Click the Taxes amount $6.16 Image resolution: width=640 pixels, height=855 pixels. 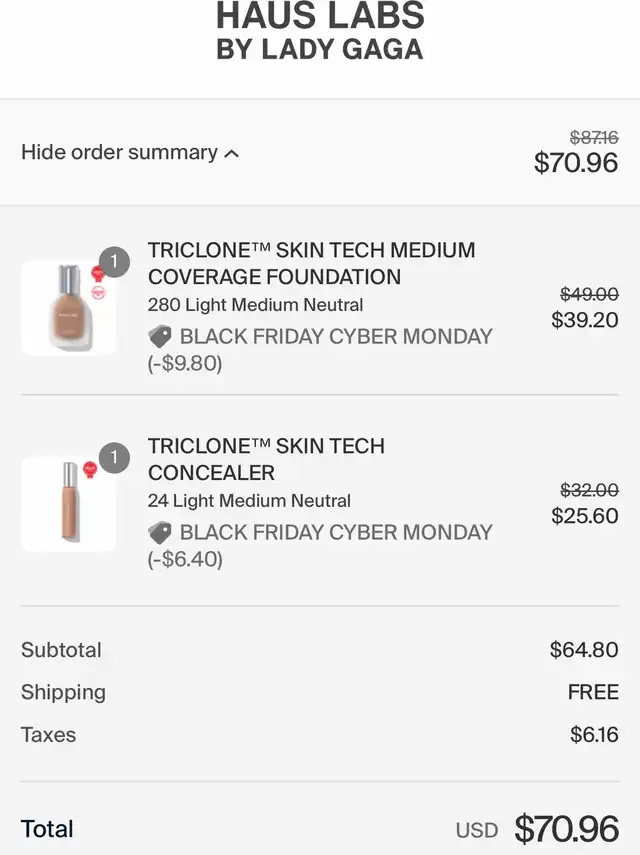[x=594, y=734]
